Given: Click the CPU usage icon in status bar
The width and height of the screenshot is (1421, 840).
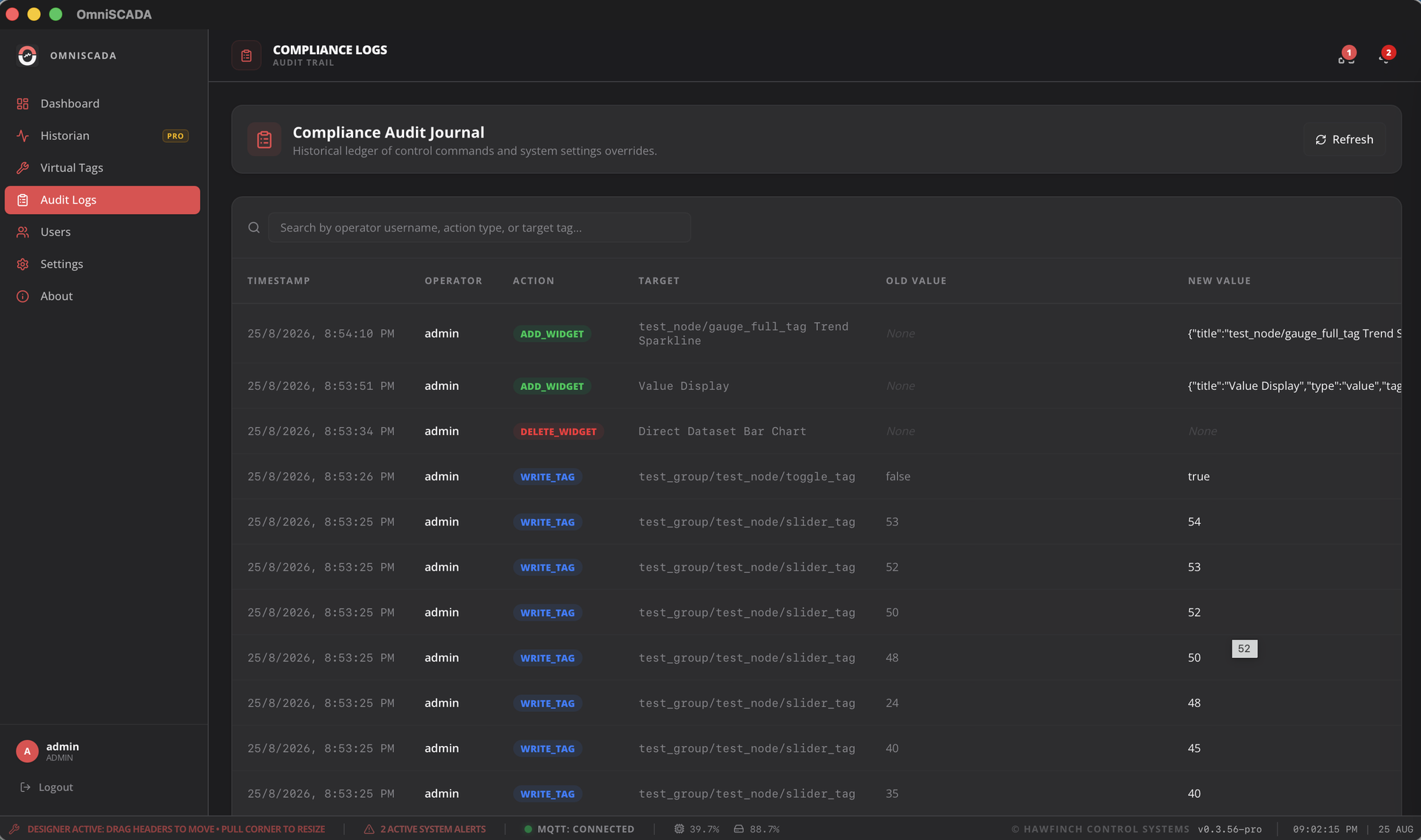Looking at the screenshot, I should pyautogui.click(x=679, y=829).
